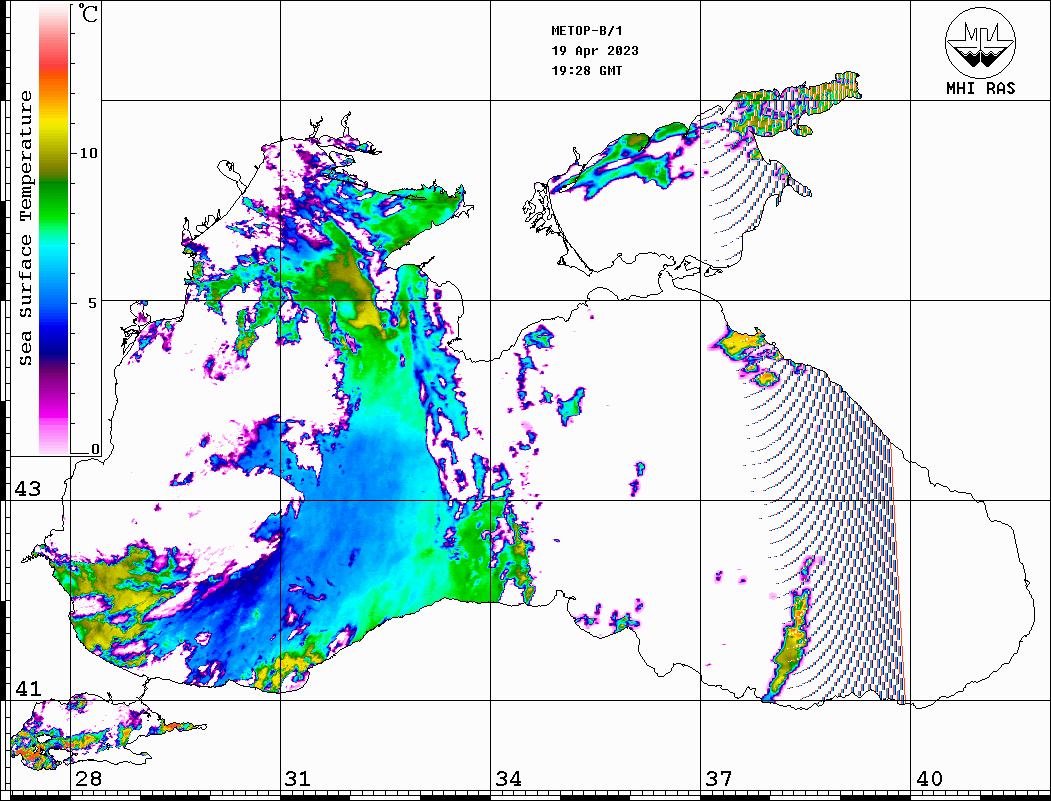Click the '19:28 GMT' time text

(x=586, y=70)
